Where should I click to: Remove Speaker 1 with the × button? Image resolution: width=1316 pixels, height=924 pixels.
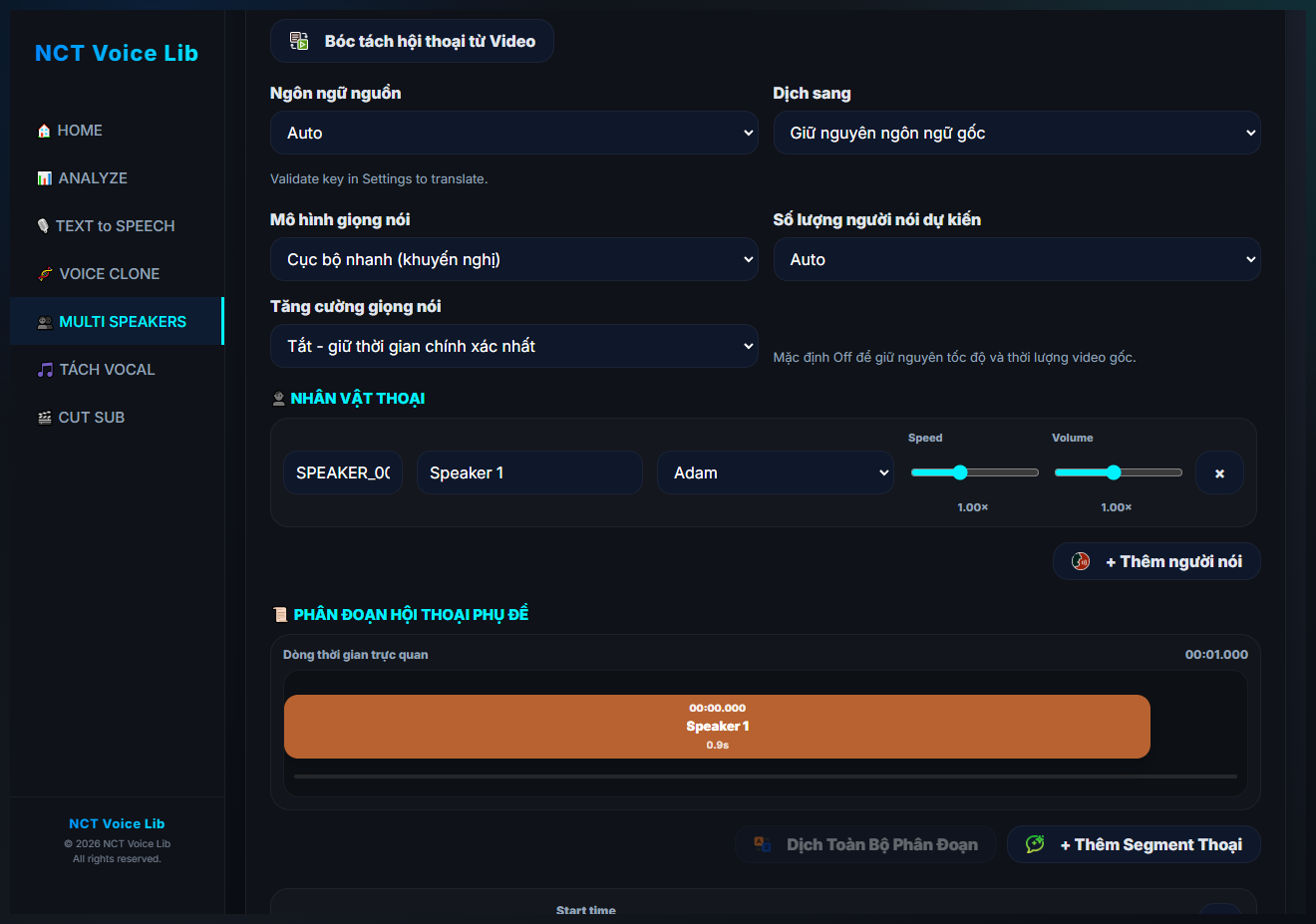click(1219, 473)
